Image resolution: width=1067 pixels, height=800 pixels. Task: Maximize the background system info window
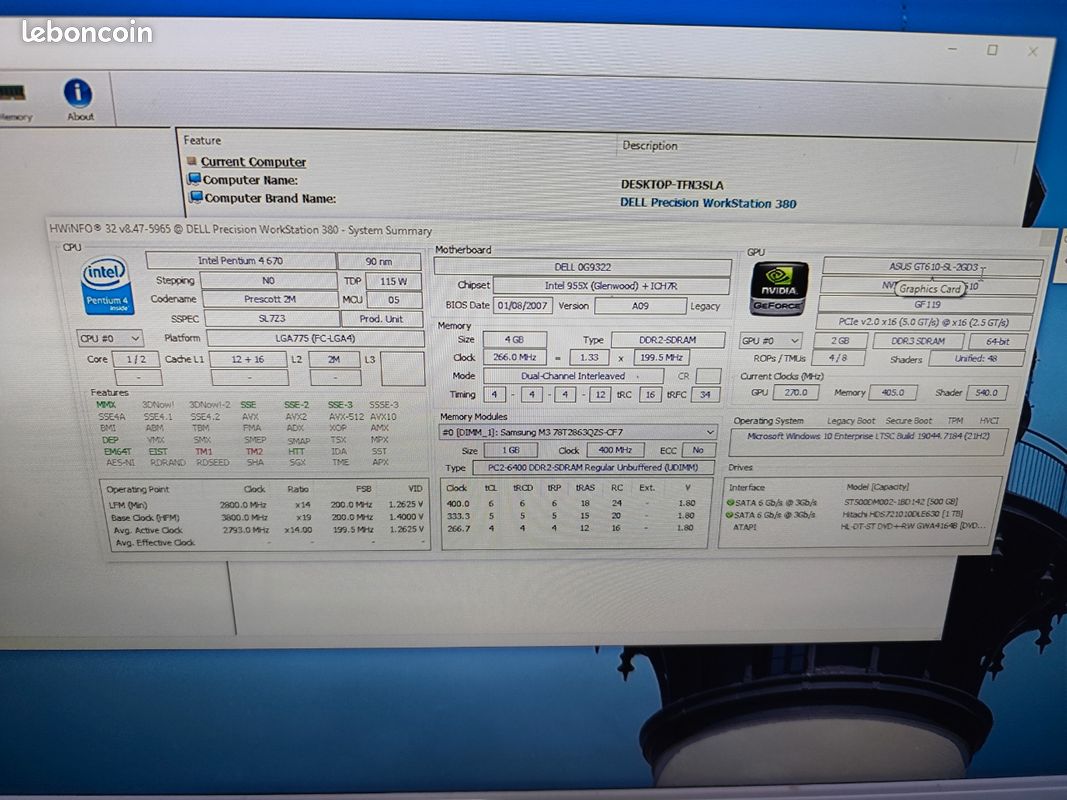point(992,50)
